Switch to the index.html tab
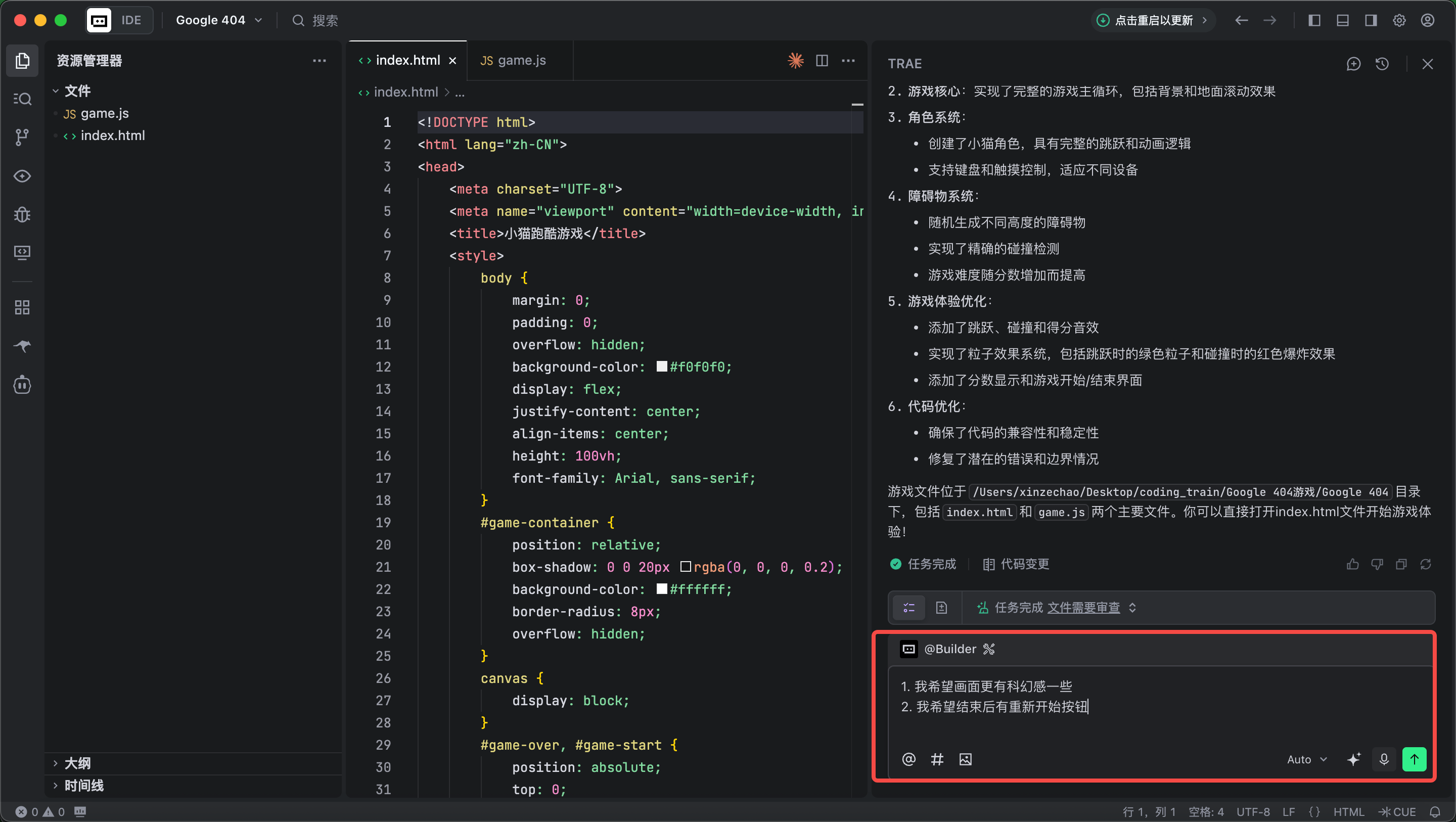1456x822 pixels. coord(407,60)
